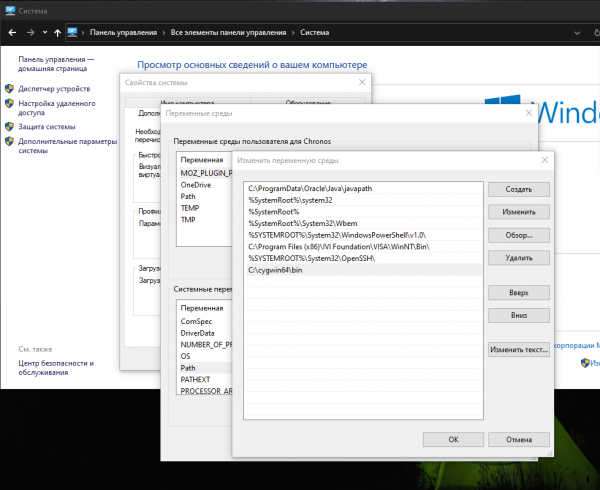Click the forward navigation arrow
This screenshot has height=490, width=600.
click(x=28, y=32)
